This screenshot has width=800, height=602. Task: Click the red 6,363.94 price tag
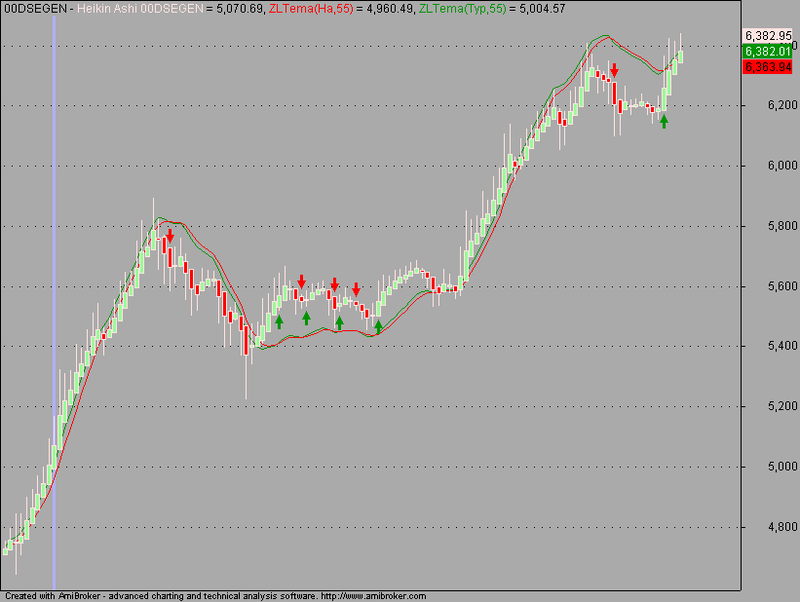(x=767, y=67)
